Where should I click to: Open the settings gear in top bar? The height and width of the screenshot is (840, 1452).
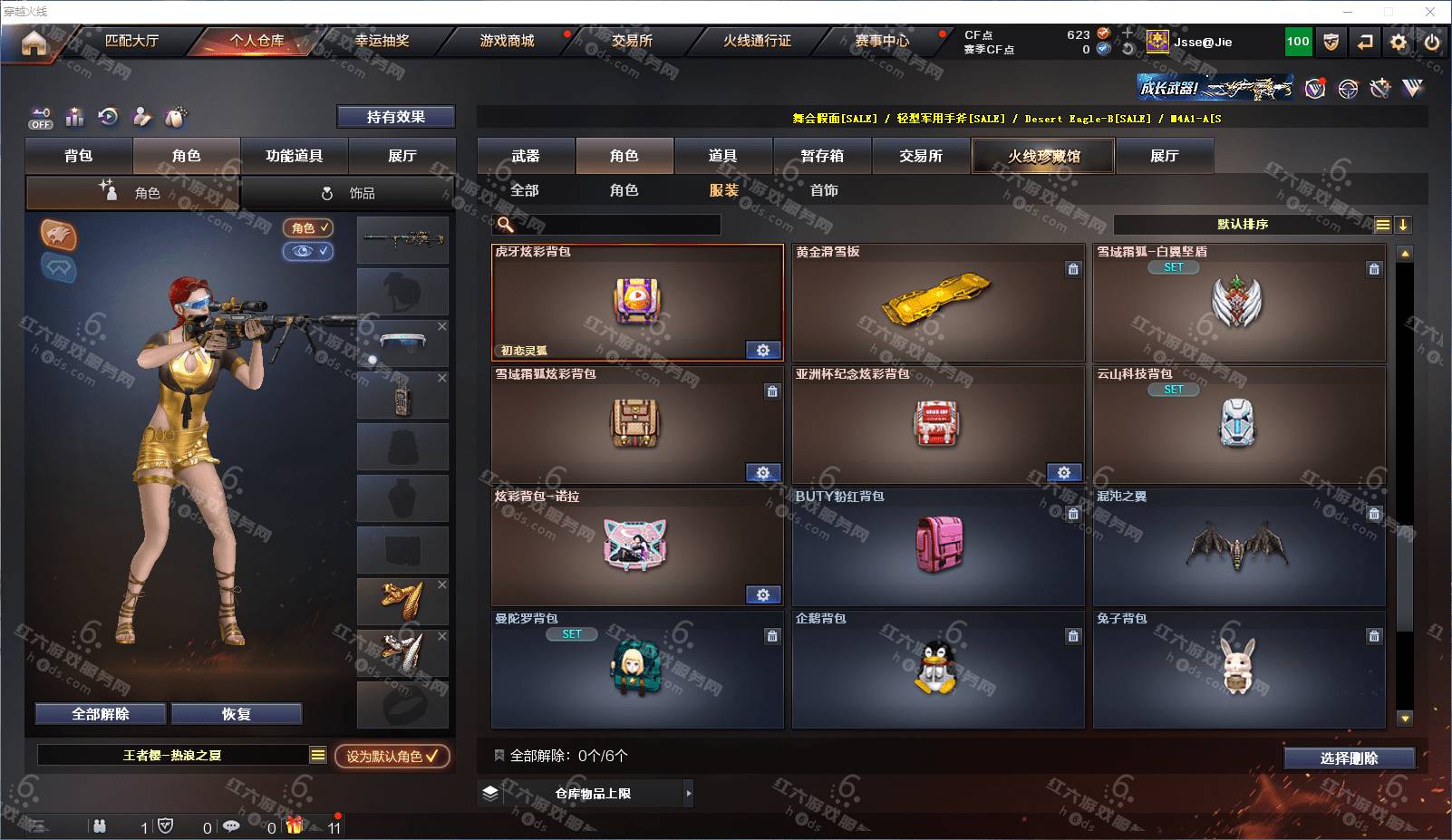point(1399,42)
